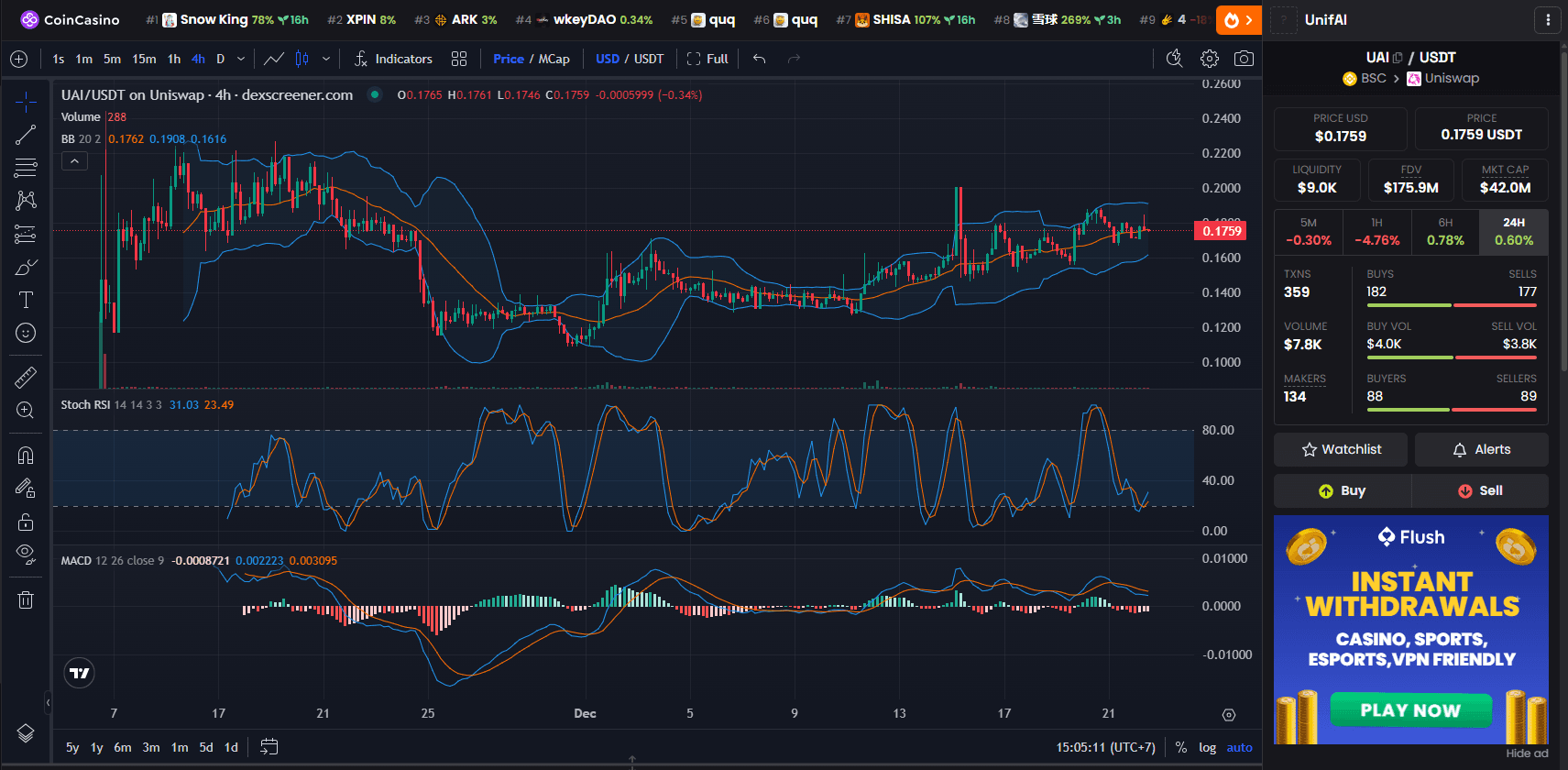
Task: Redo the chart action
Action: tap(794, 59)
